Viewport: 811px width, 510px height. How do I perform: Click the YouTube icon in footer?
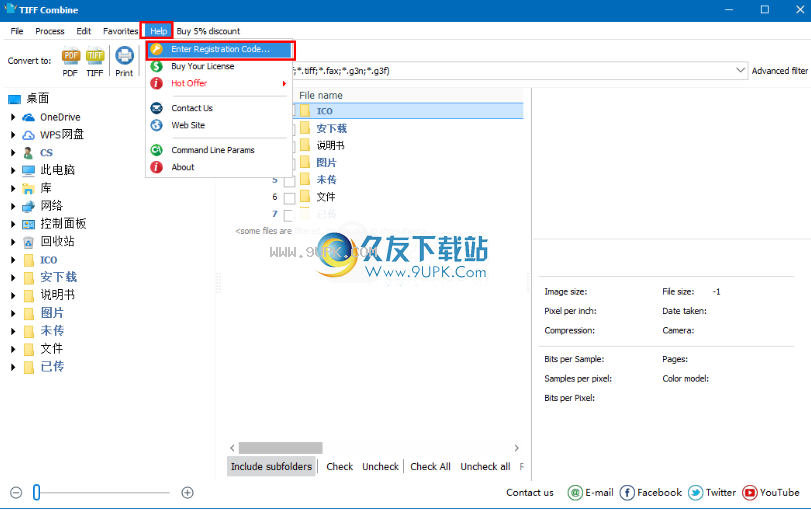pos(749,493)
